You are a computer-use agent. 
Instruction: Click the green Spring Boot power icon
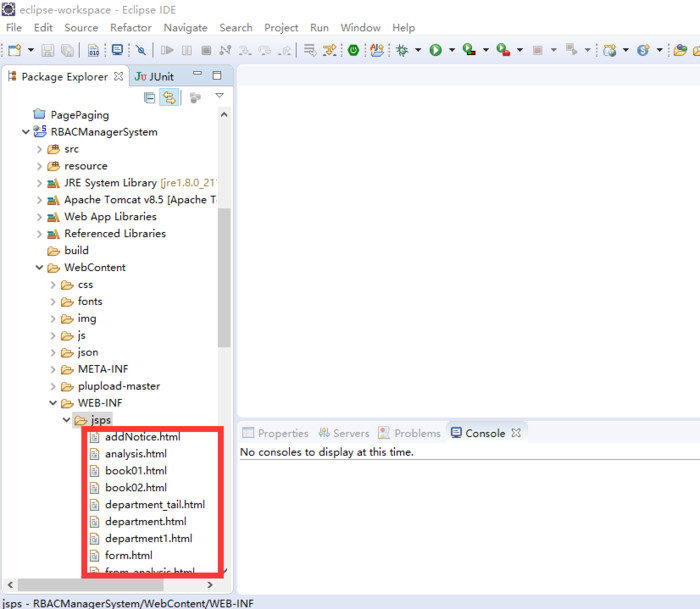point(353,50)
